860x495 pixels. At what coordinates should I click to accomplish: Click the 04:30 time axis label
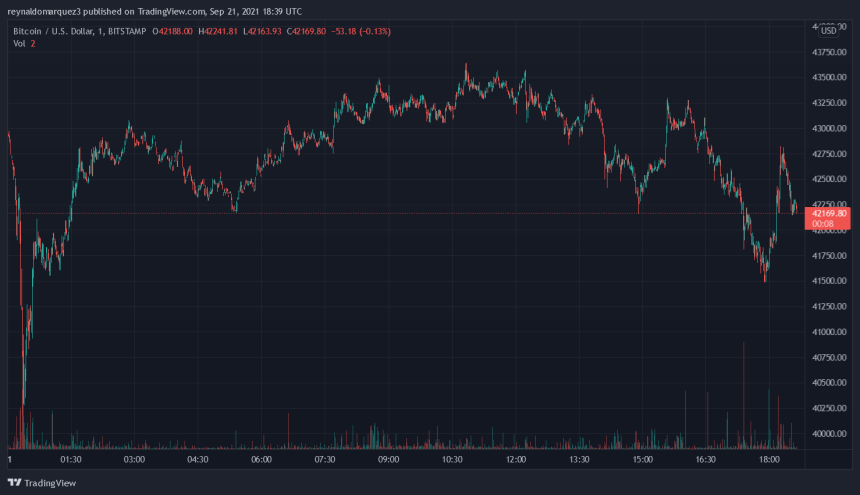[x=198, y=459]
